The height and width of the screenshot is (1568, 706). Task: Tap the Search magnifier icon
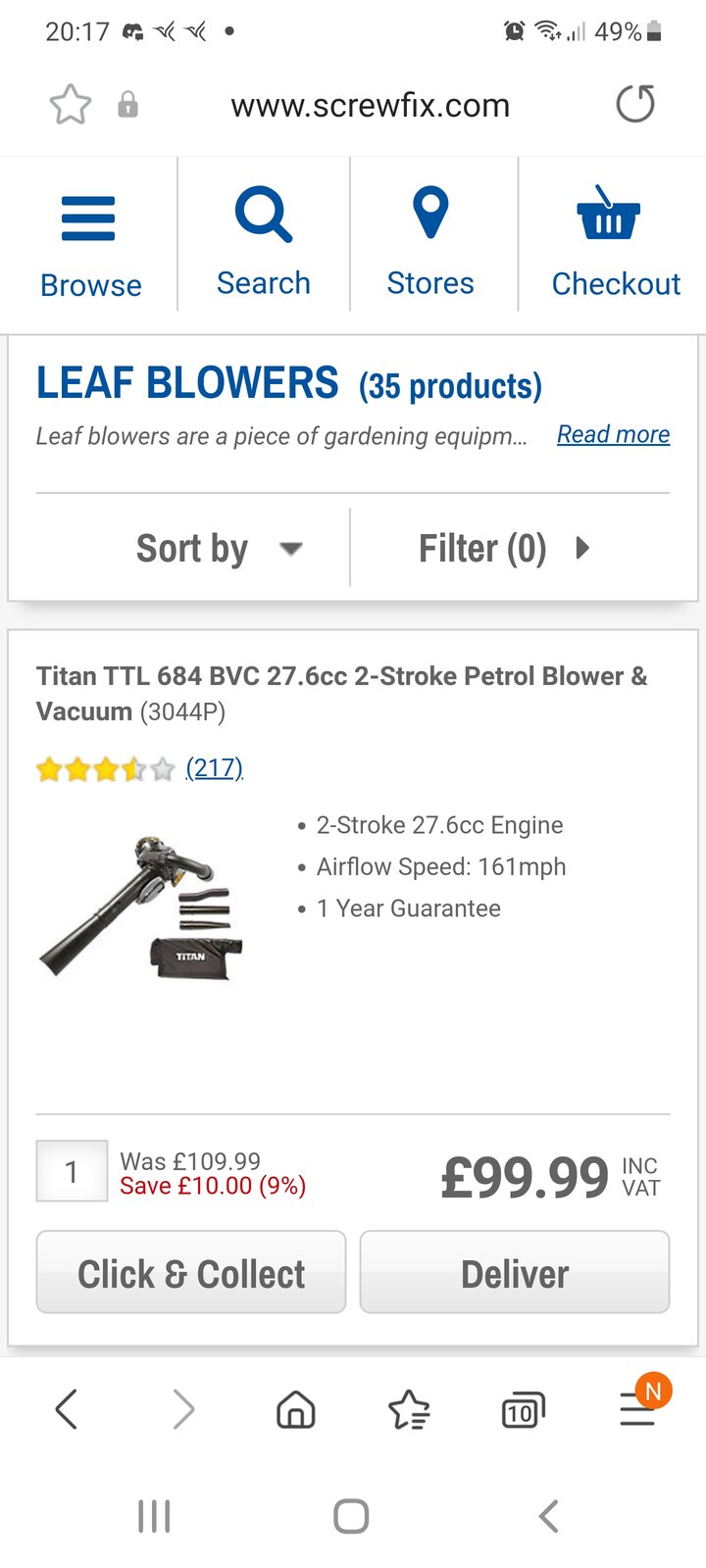pyautogui.click(x=263, y=216)
